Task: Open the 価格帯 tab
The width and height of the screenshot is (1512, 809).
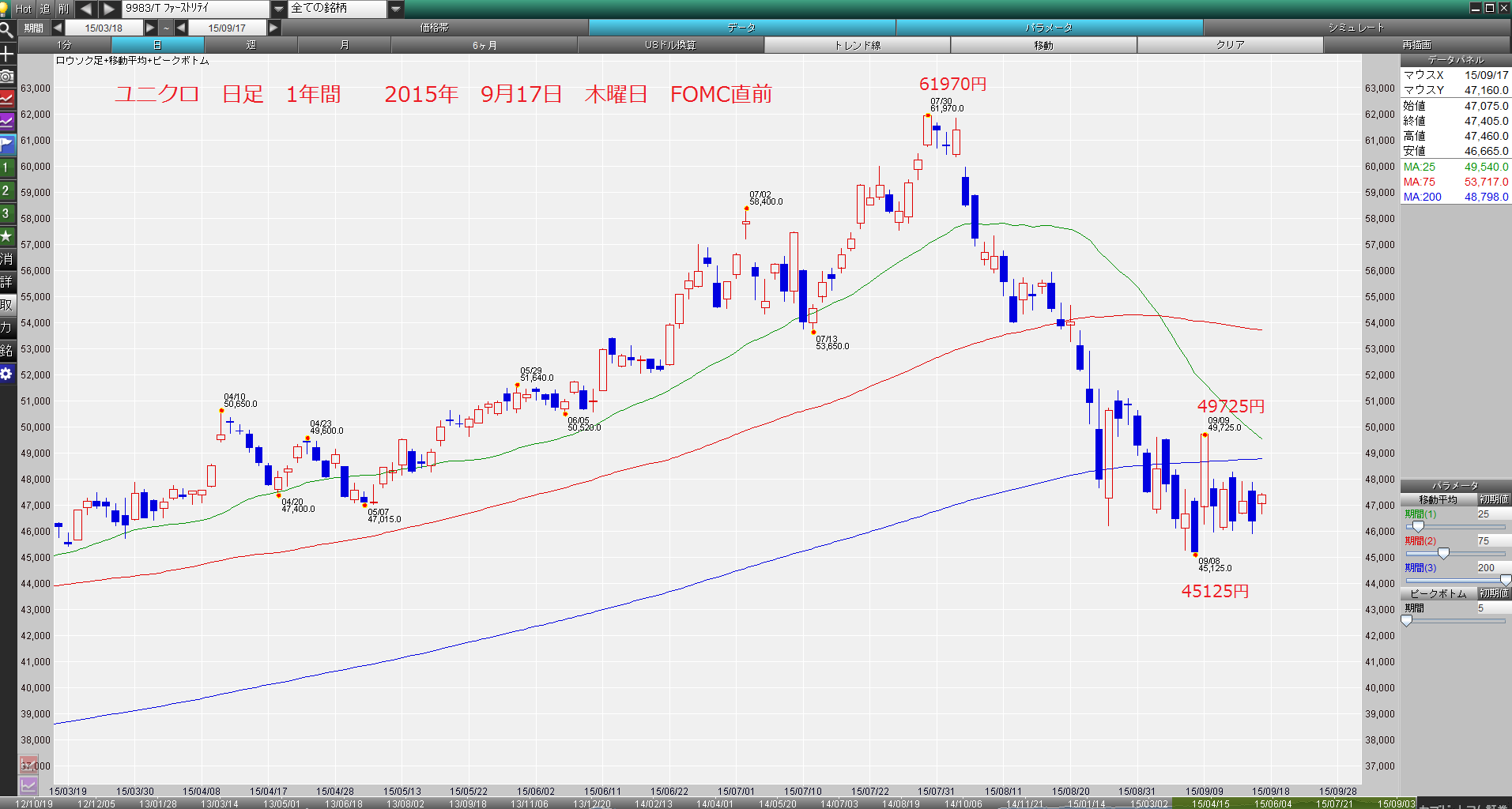Action: [435, 28]
